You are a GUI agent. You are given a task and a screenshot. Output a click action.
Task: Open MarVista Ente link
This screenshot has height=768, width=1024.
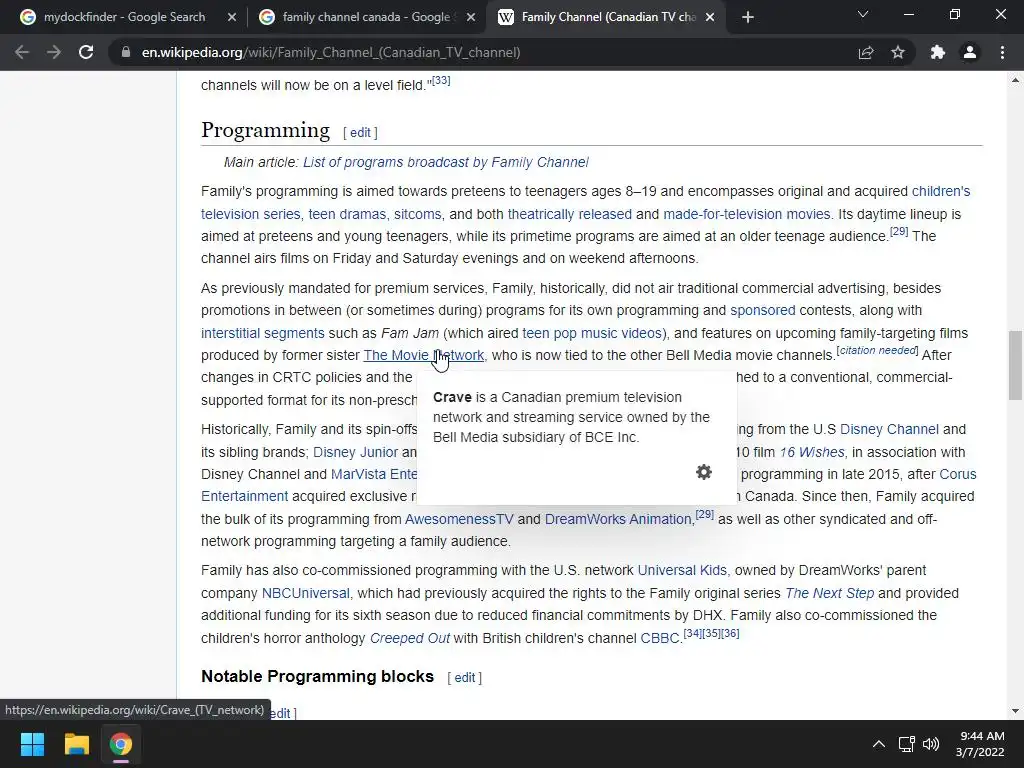pyautogui.click(x=374, y=475)
